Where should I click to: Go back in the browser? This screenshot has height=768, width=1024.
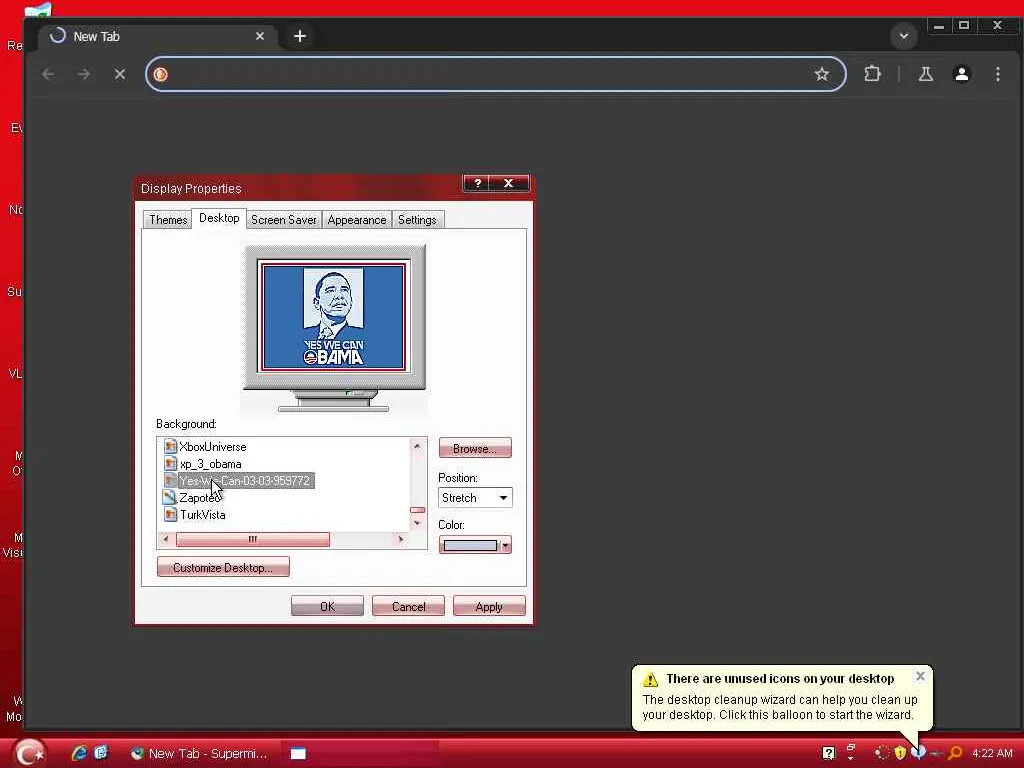click(x=48, y=74)
